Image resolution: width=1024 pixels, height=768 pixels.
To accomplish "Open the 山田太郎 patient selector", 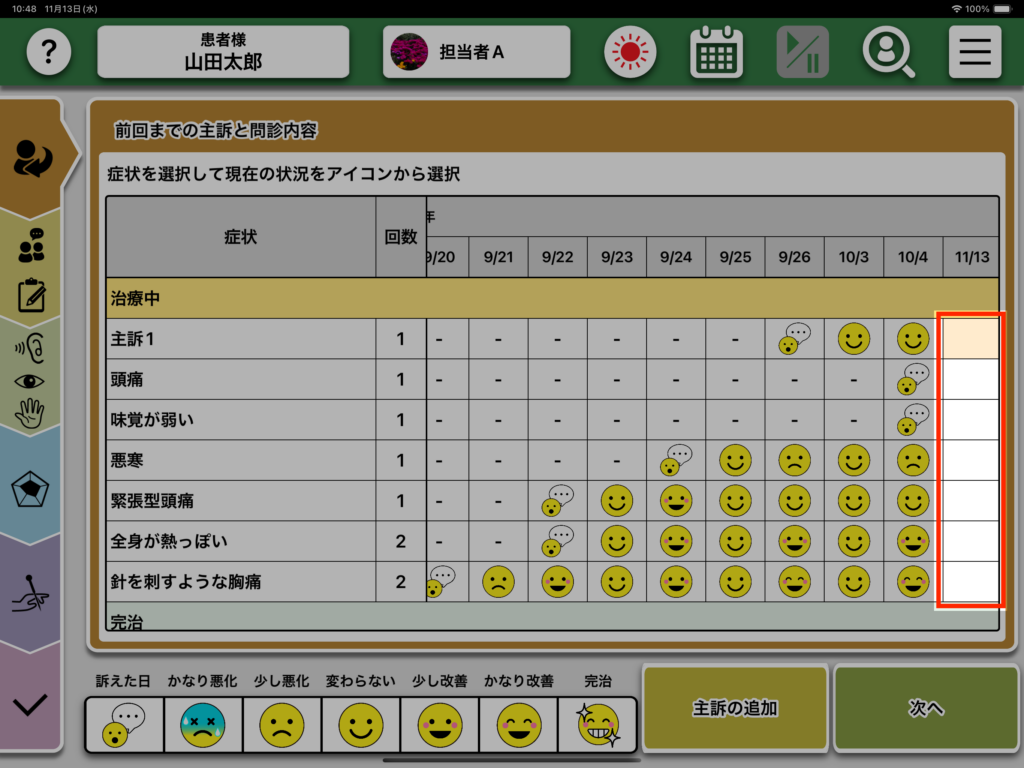I will coord(223,52).
